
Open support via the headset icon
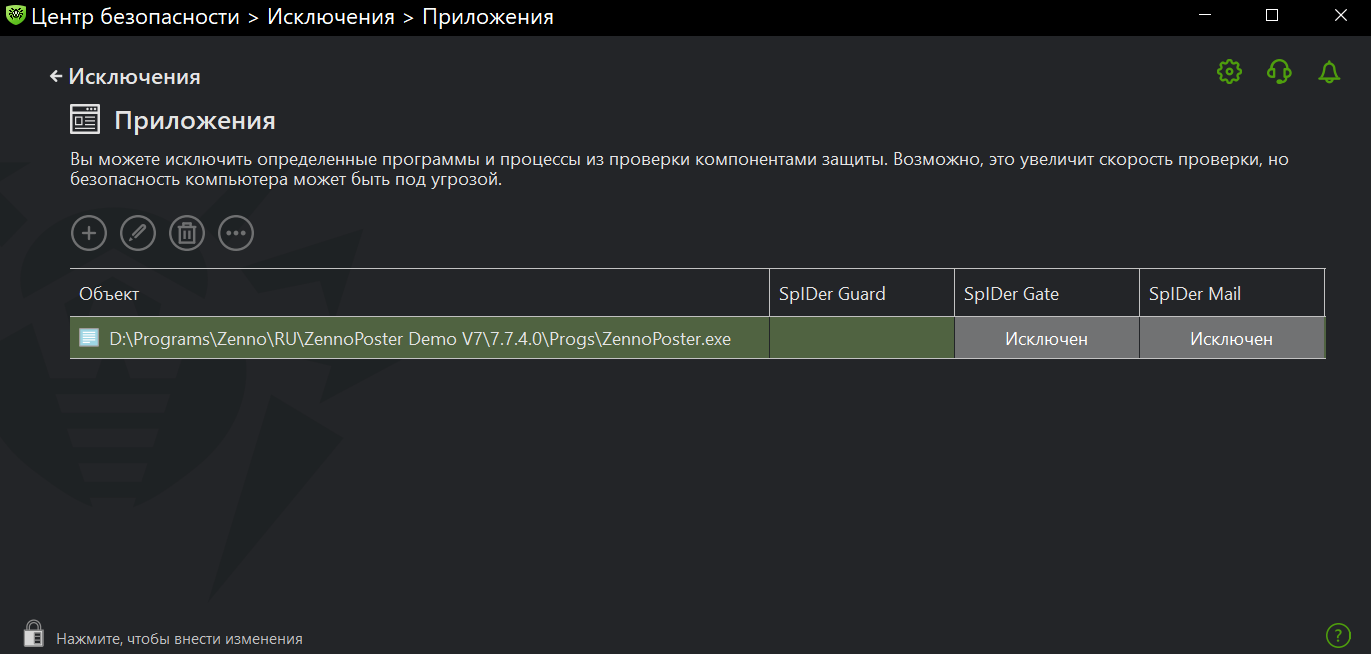click(x=1279, y=72)
